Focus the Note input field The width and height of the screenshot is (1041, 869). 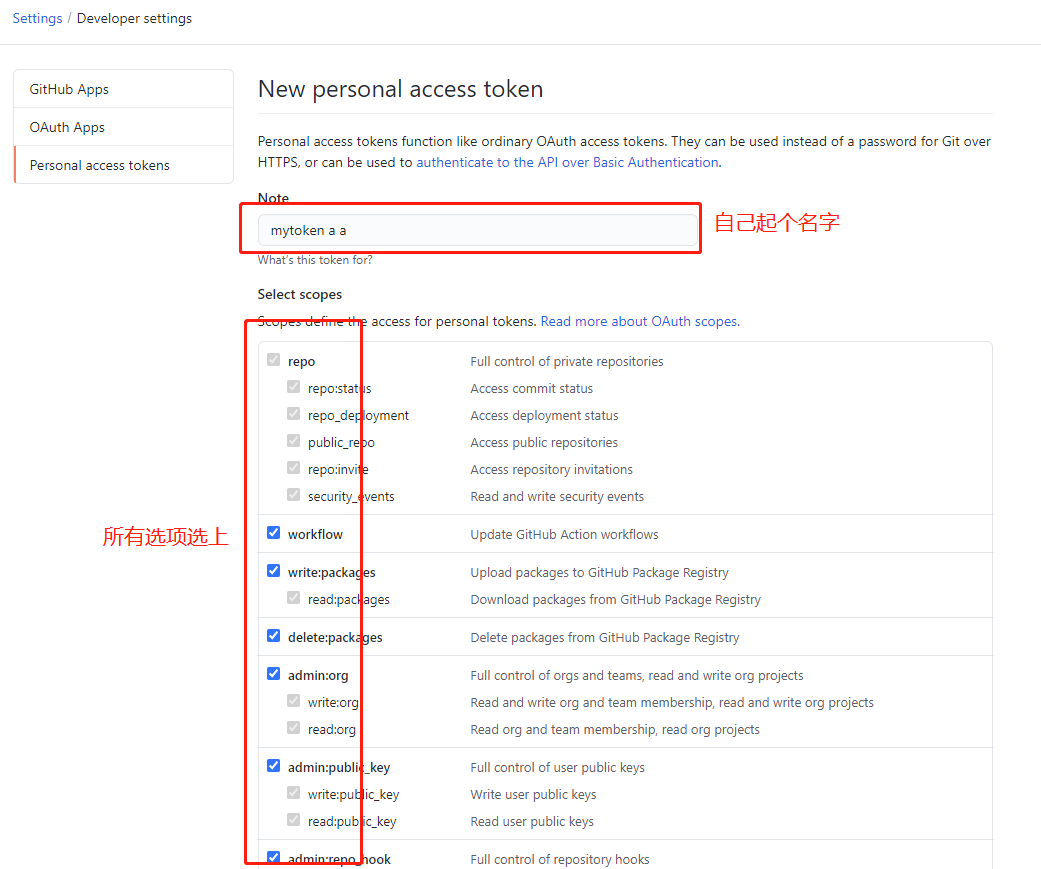point(478,230)
